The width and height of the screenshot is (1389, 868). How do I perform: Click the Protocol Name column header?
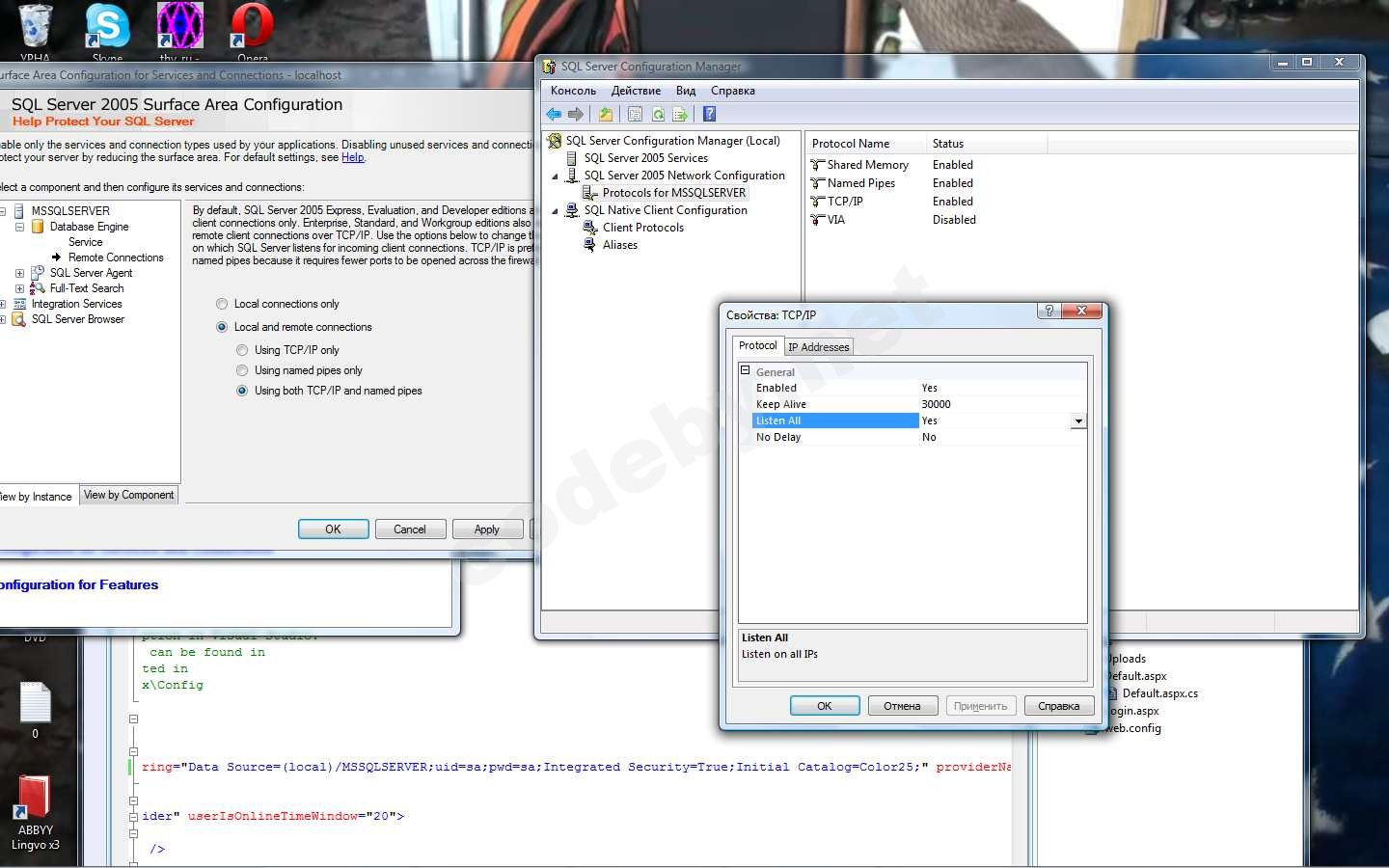[x=866, y=144]
